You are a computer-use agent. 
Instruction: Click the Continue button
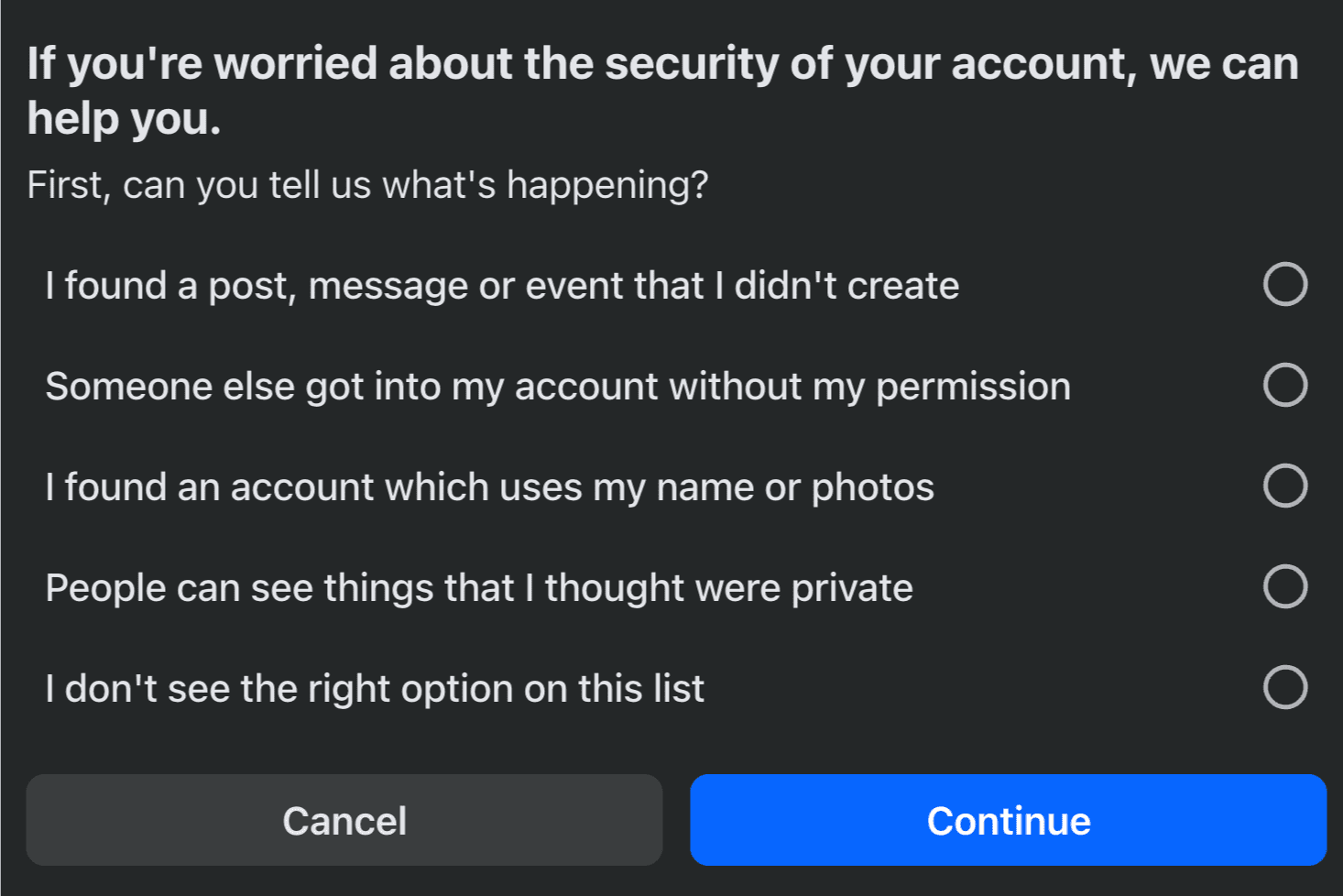coord(1009,821)
